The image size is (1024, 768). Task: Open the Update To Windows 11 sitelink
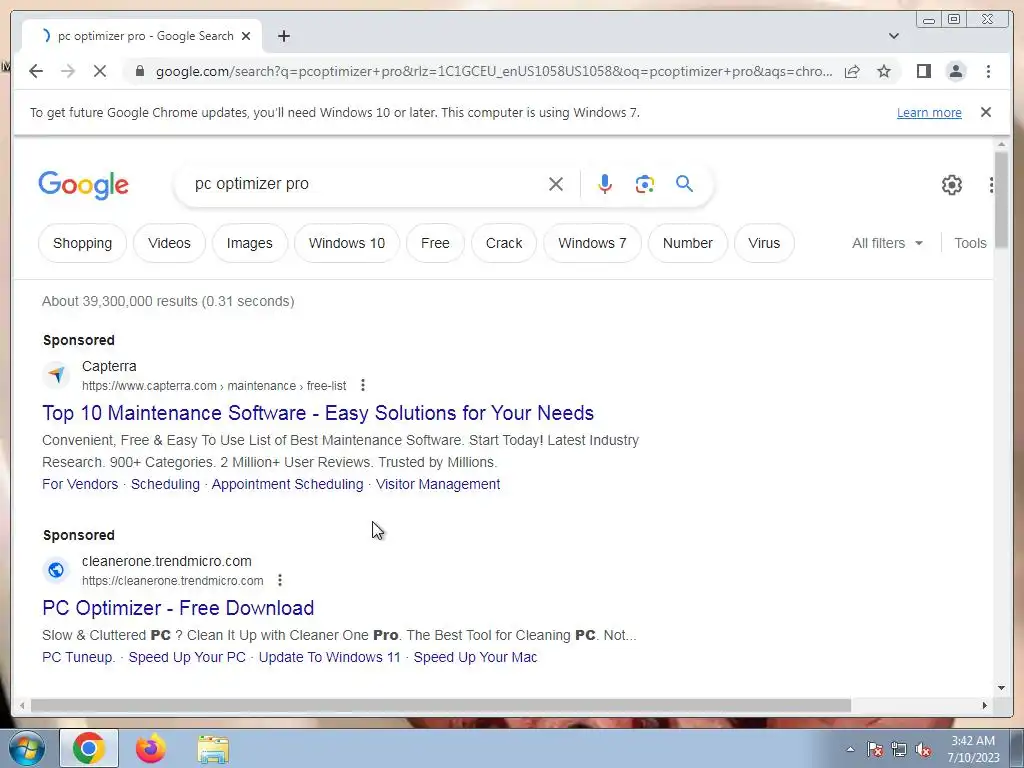[329, 657]
